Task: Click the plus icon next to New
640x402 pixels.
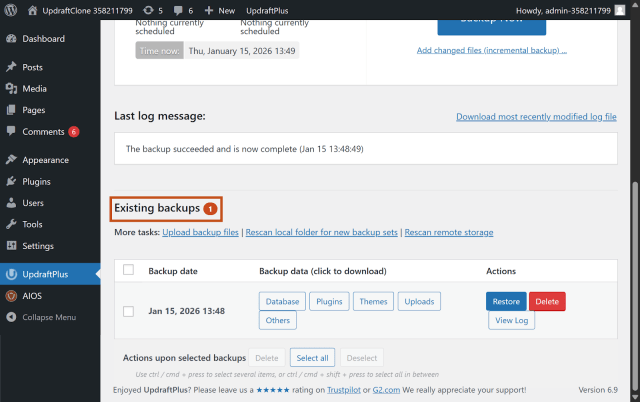Action: [209, 10]
